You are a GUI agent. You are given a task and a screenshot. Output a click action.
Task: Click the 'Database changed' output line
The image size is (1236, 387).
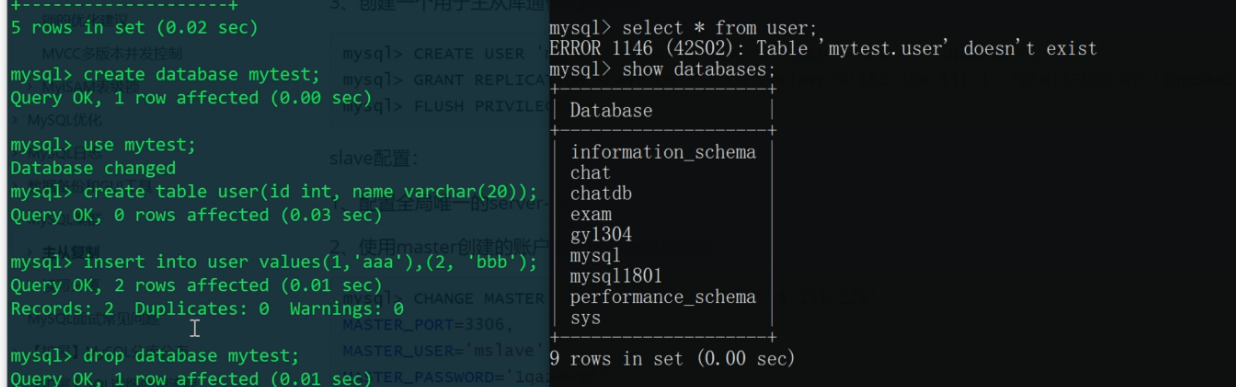(x=93, y=168)
